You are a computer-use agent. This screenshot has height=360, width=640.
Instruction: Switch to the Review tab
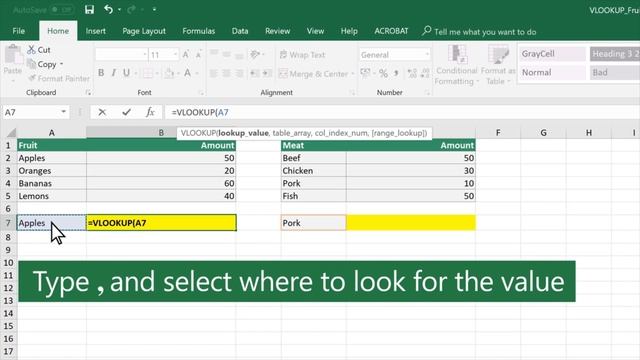278,31
